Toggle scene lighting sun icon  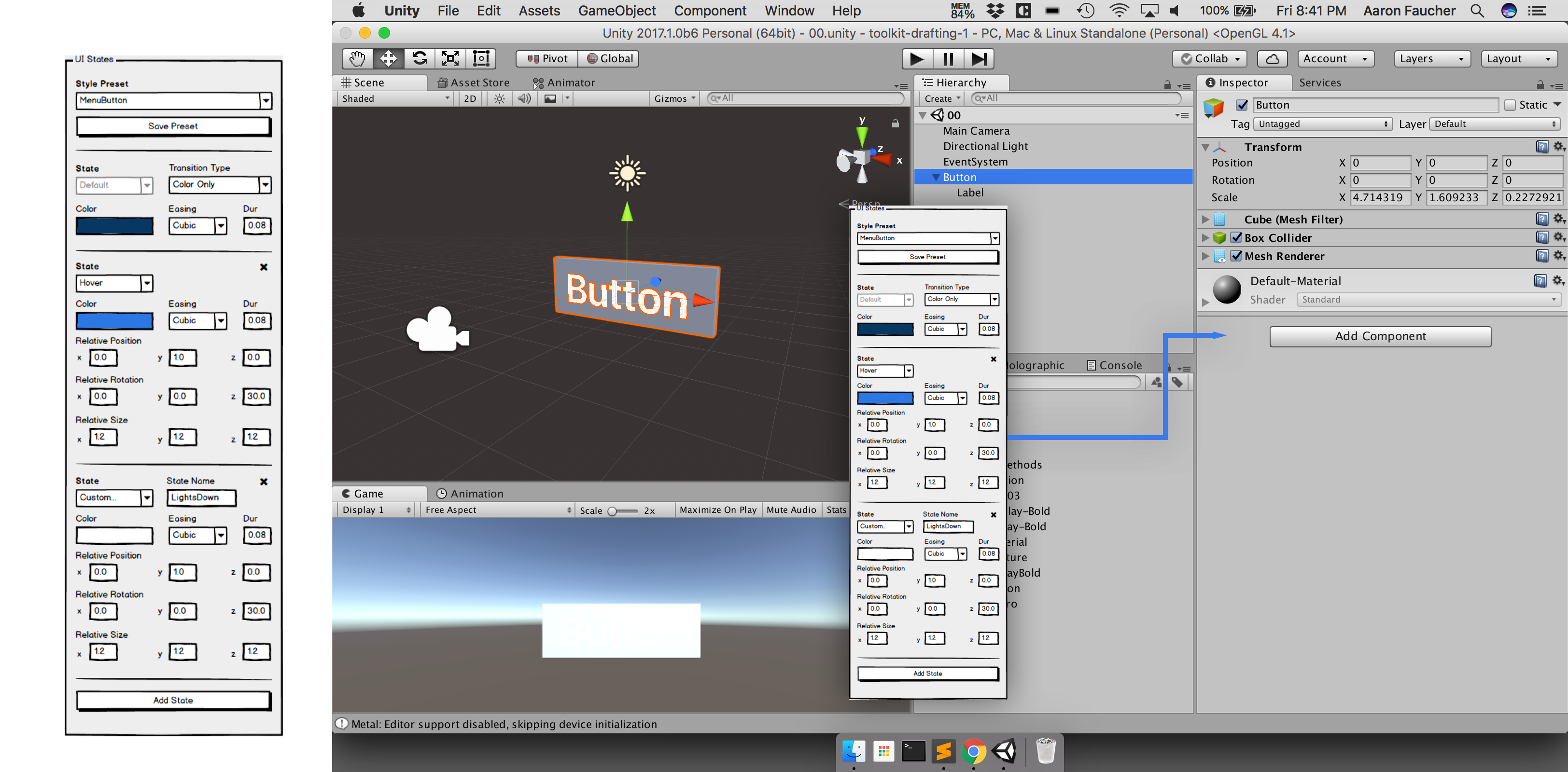click(499, 98)
